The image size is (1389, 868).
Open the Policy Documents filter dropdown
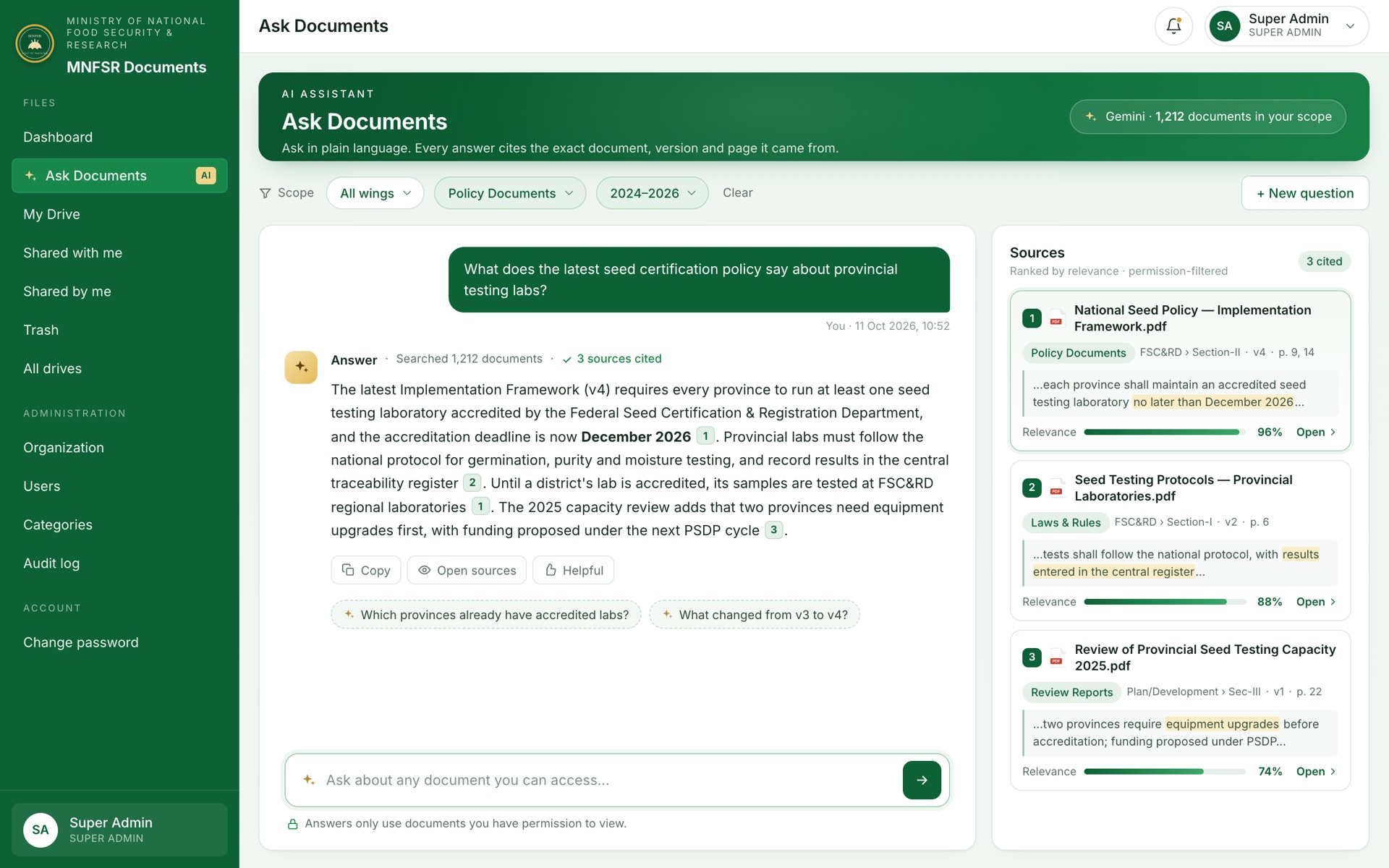point(510,193)
